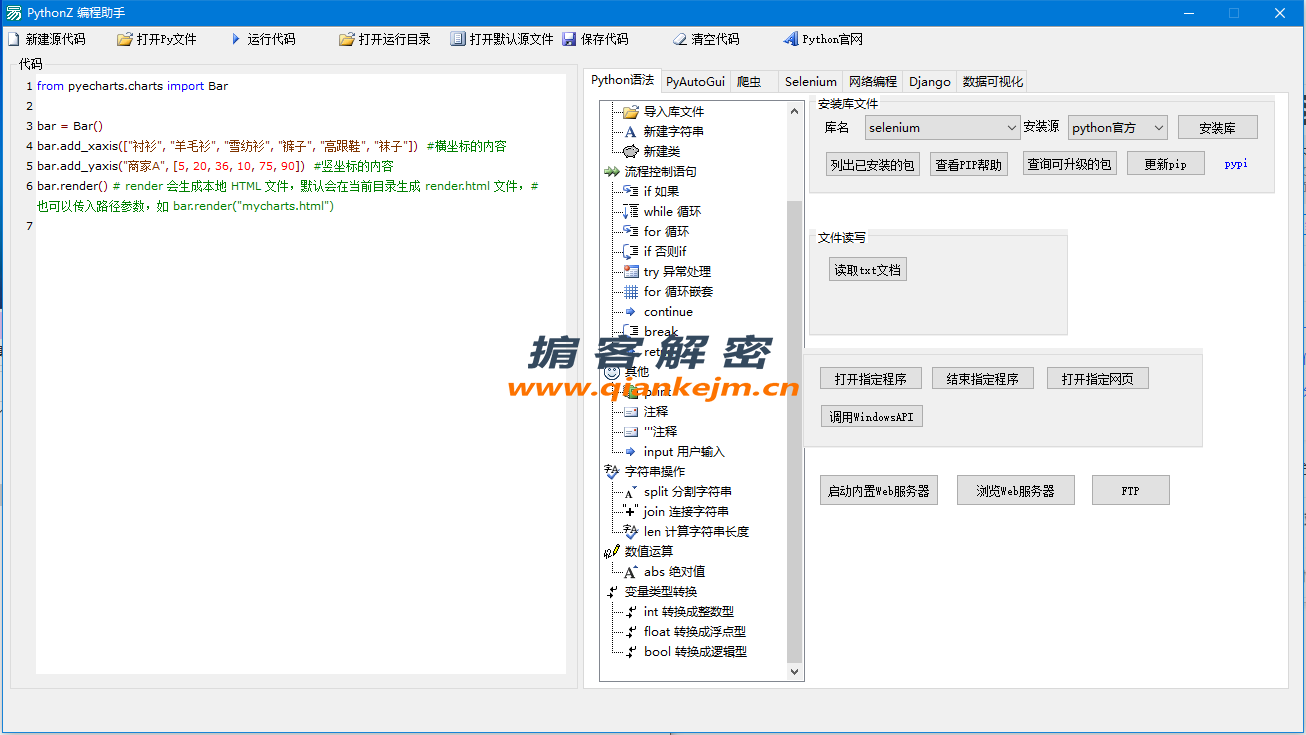Switch to the Django tab
The image size is (1306, 735).
point(930,82)
